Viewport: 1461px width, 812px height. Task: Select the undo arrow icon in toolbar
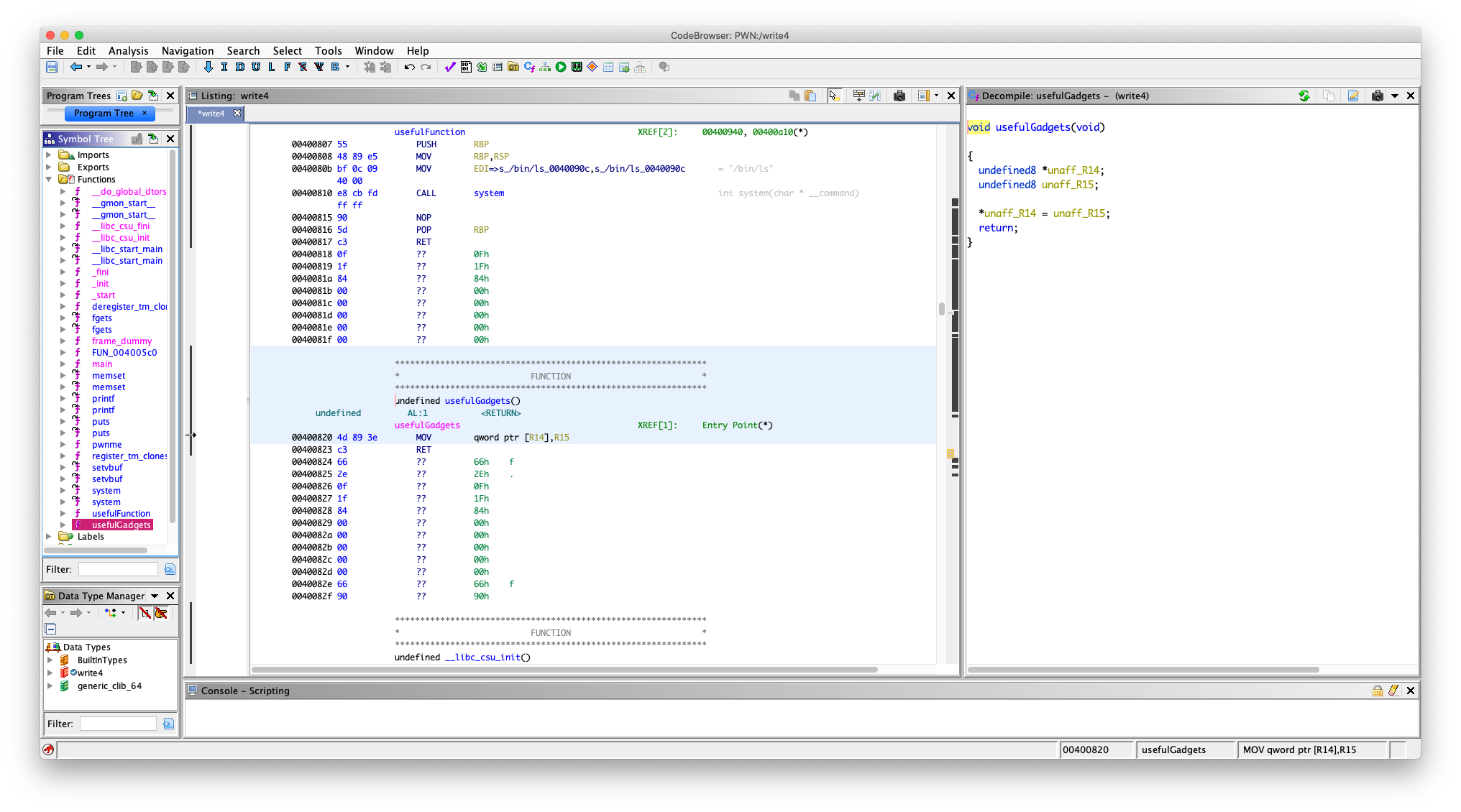(x=409, y=67)
